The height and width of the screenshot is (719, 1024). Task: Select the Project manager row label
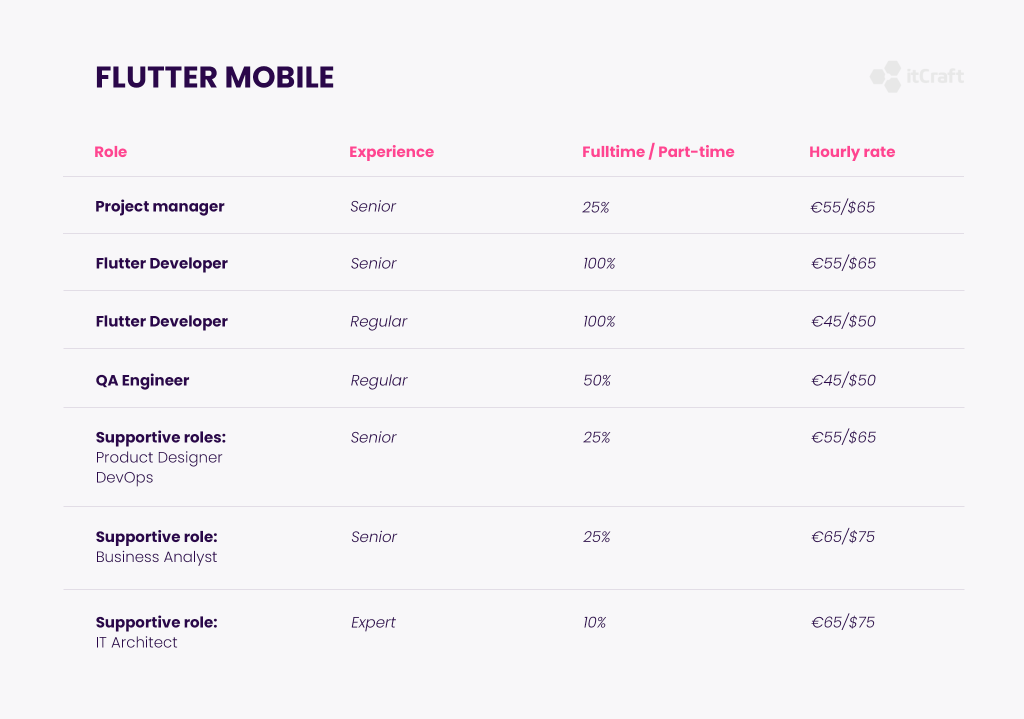click(159, 206)
